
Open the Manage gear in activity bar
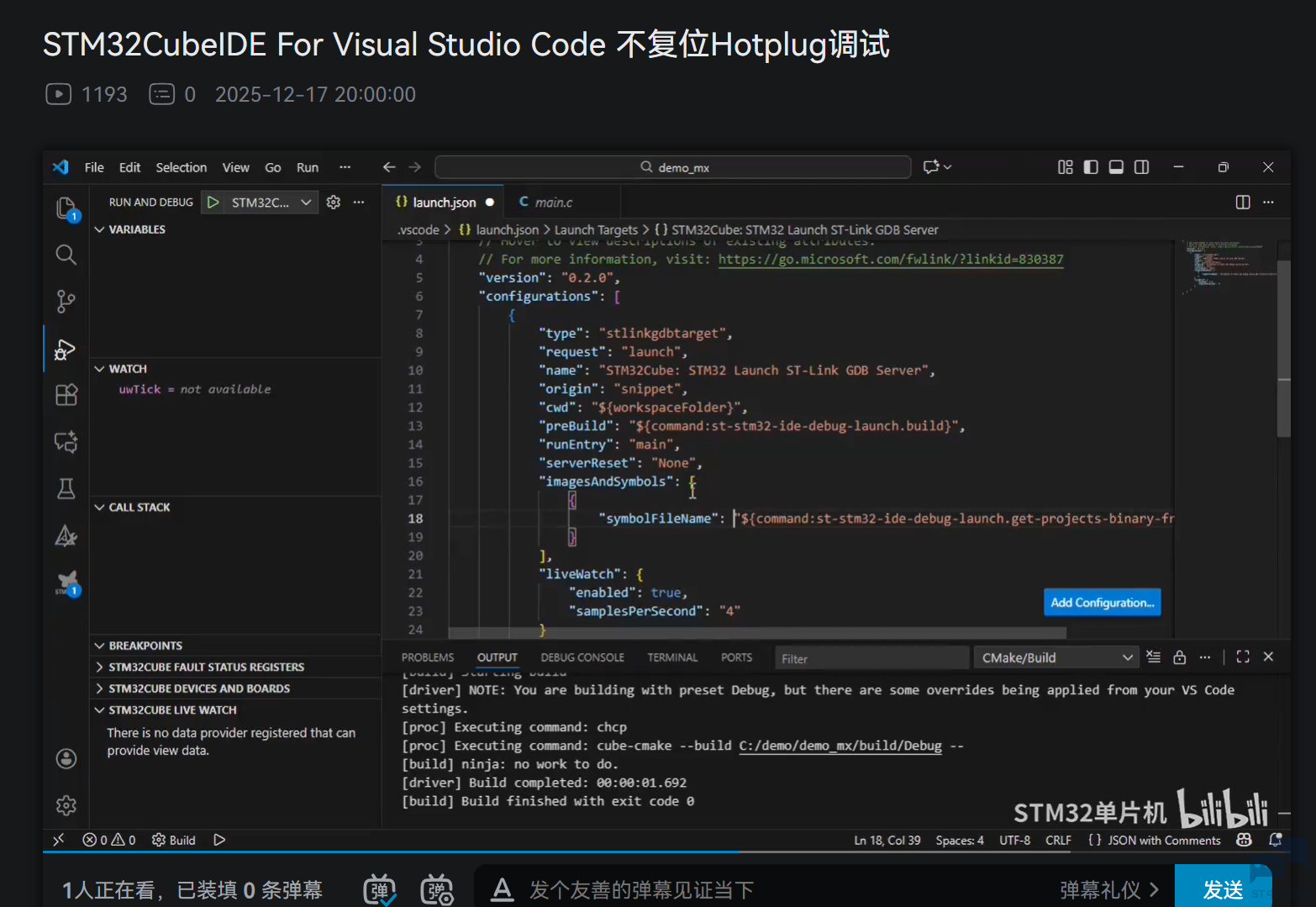66,805
